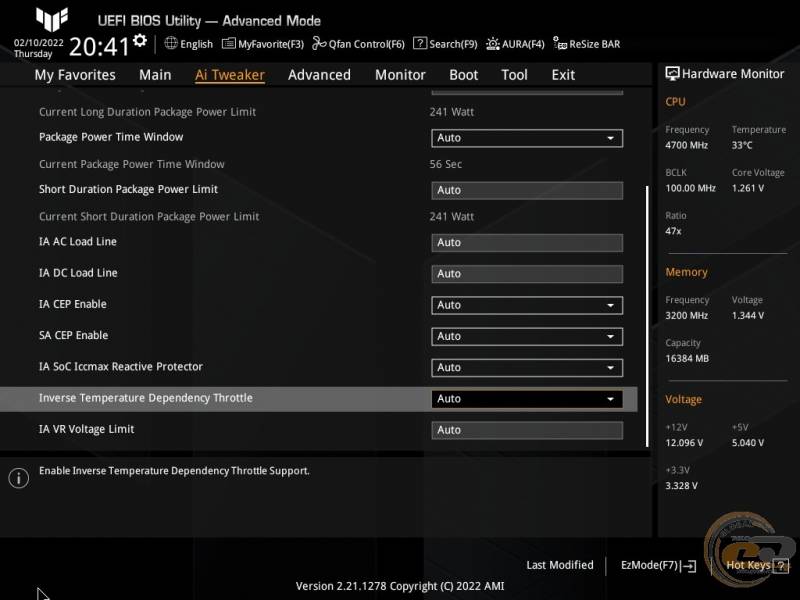800x600 pixels.
Task: Go to the Monitor tab
Action: (400, 75)
